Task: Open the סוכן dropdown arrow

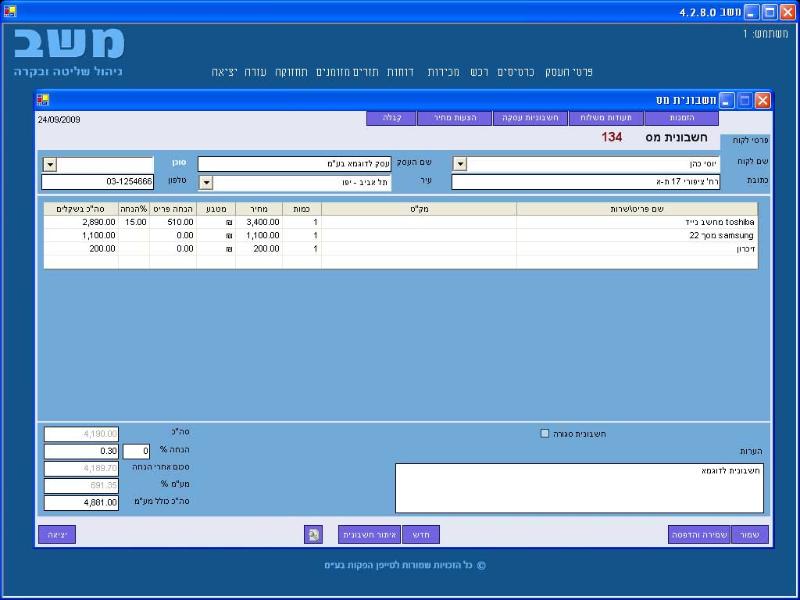Action: pos(49,164)
